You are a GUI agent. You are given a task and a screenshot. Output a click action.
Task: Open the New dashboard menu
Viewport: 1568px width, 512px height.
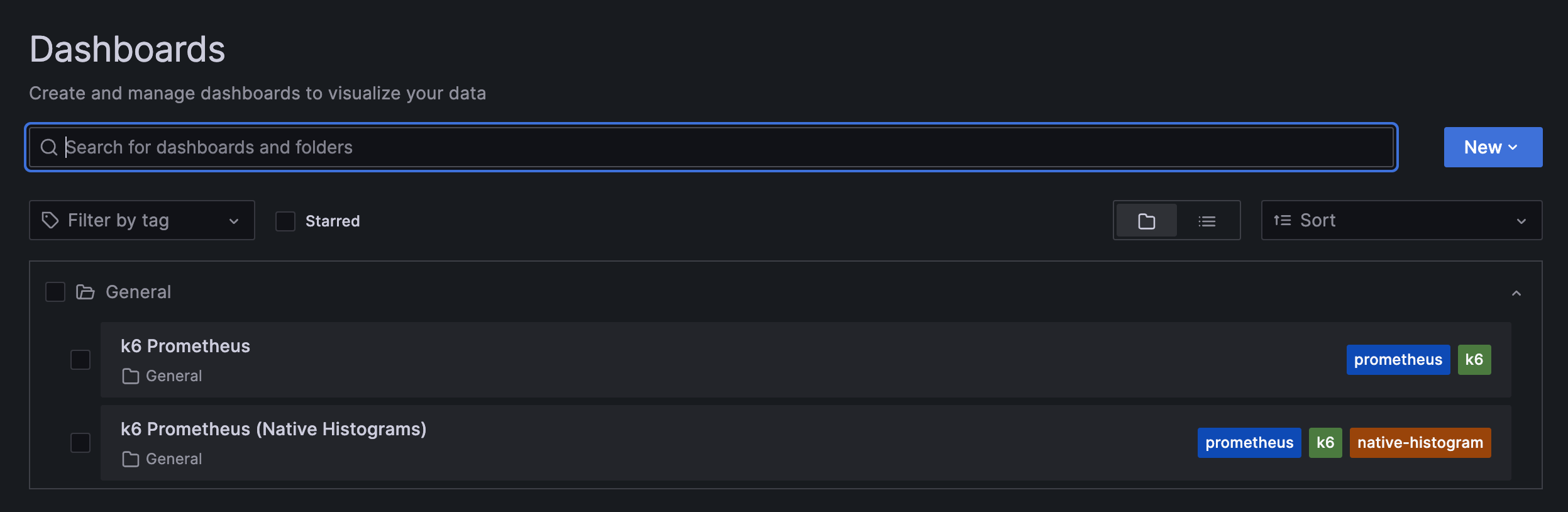coord(1493,147)
